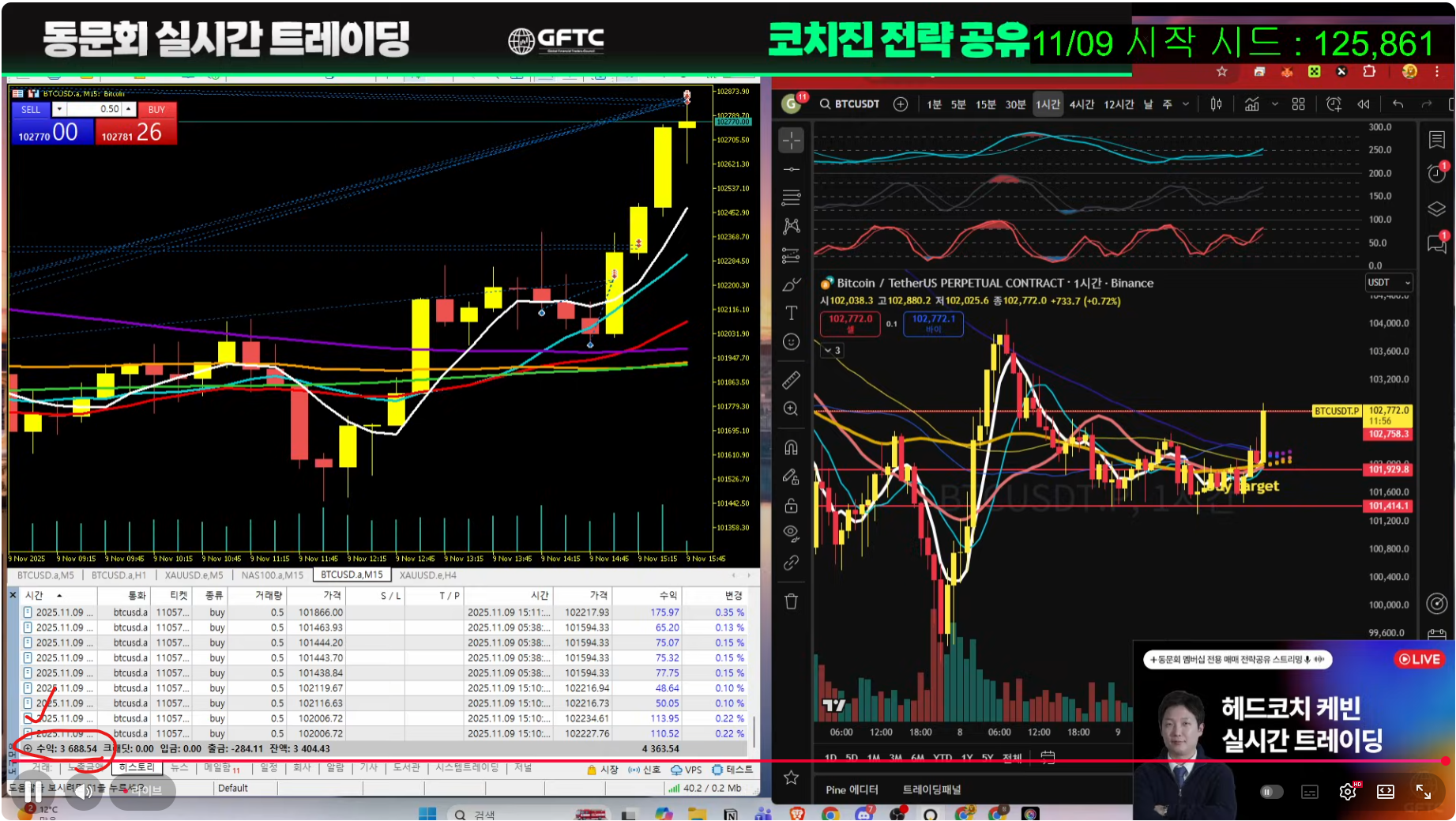
Task: Open the USDT currency dropdown
Action: [x=1389, y=283]
